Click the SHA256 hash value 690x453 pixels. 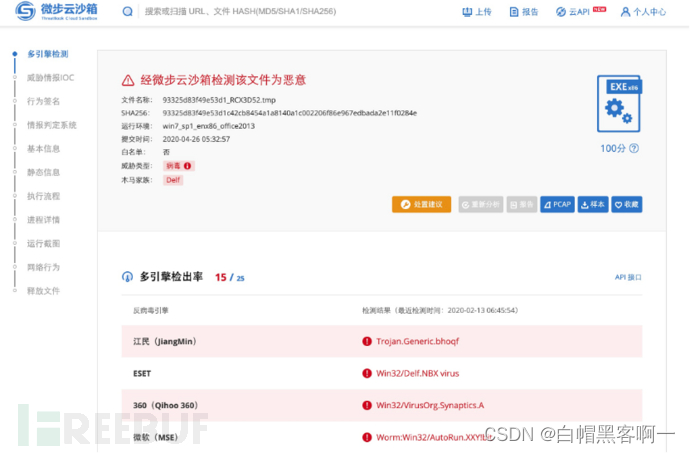290,113
